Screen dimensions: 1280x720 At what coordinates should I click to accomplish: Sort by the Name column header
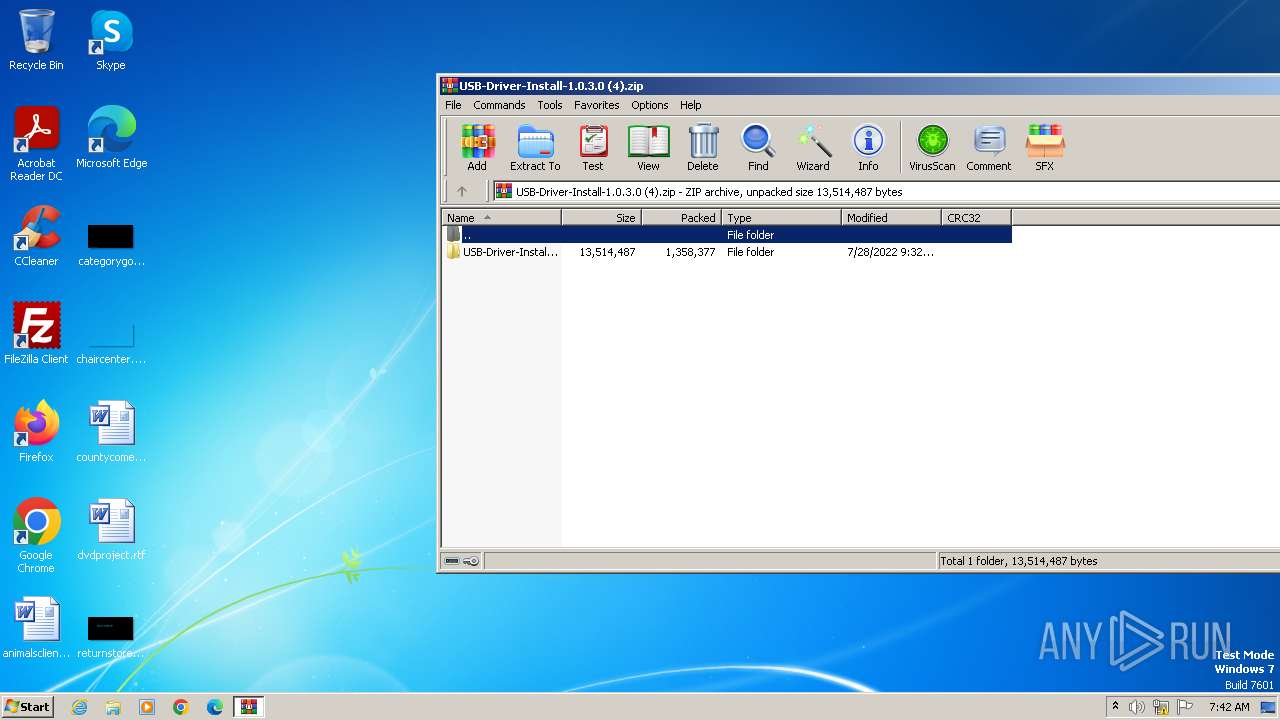502,217
